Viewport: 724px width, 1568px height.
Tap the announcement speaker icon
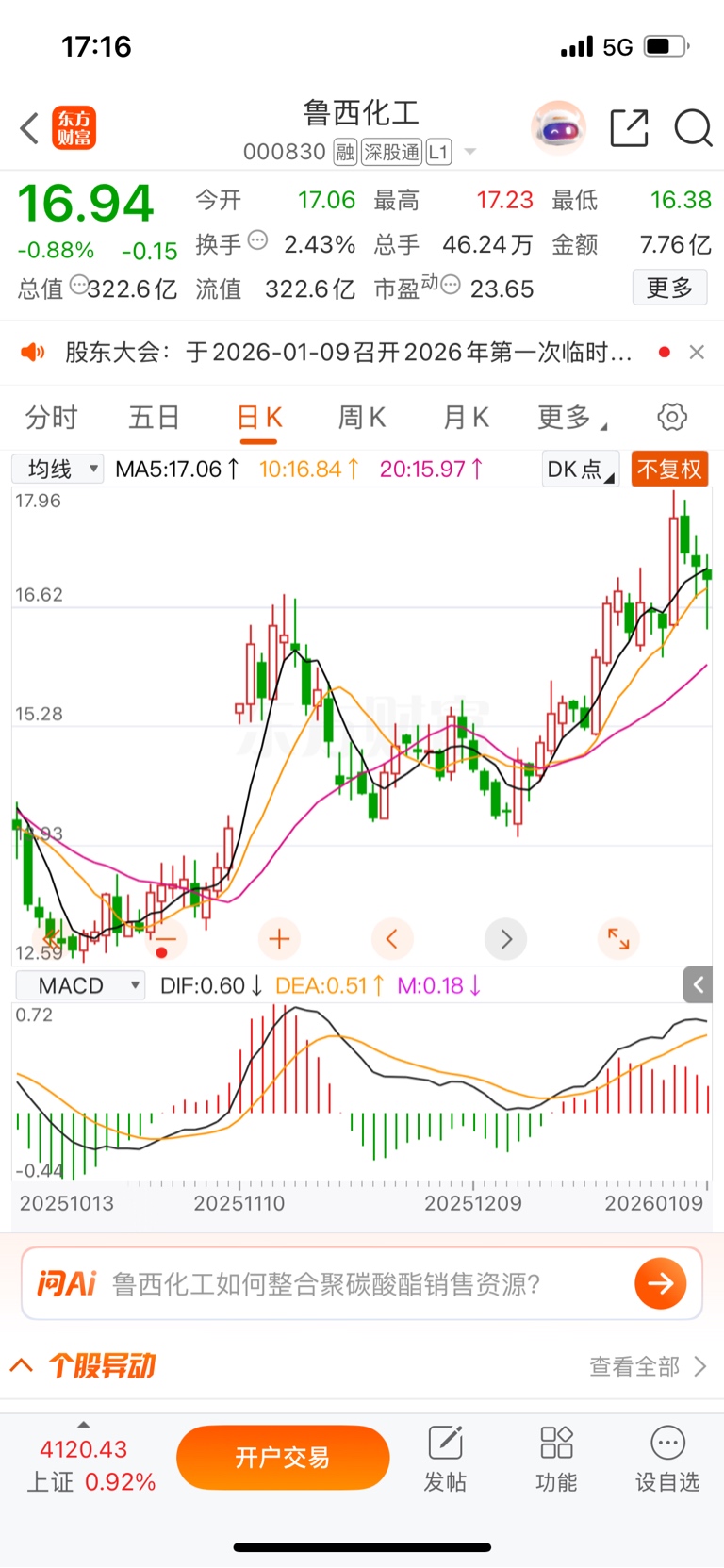click(x=33, y=353)
